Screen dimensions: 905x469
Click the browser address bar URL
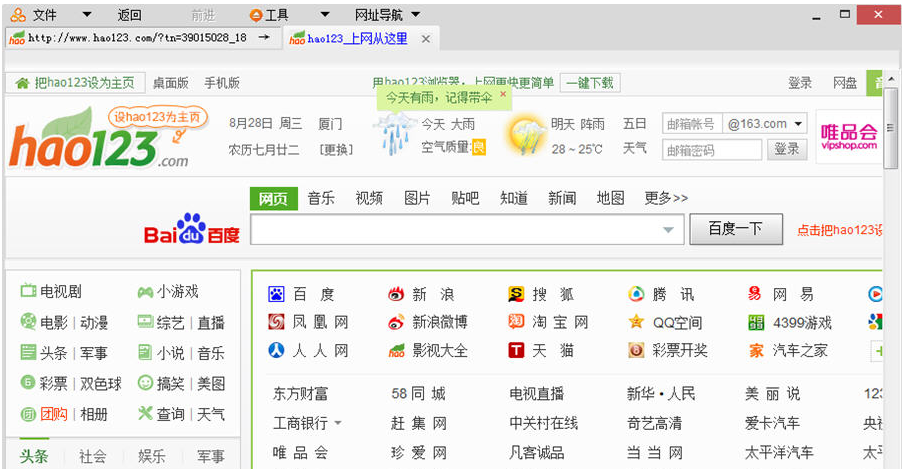[137, 37]
